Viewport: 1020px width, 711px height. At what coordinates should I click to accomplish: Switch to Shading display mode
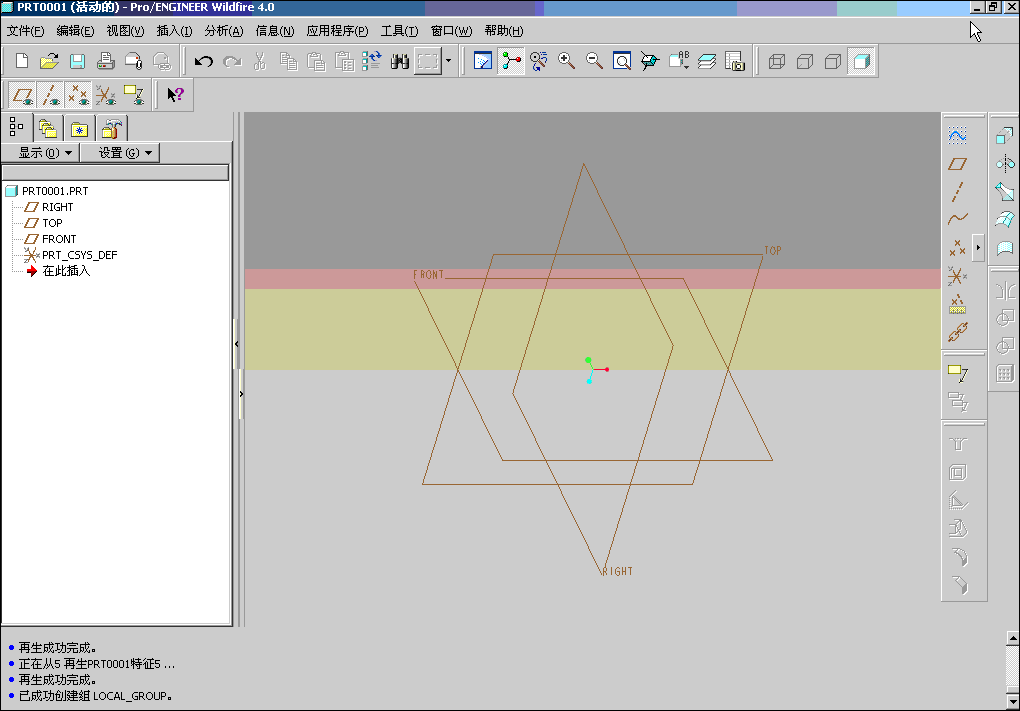pos(861,61)
